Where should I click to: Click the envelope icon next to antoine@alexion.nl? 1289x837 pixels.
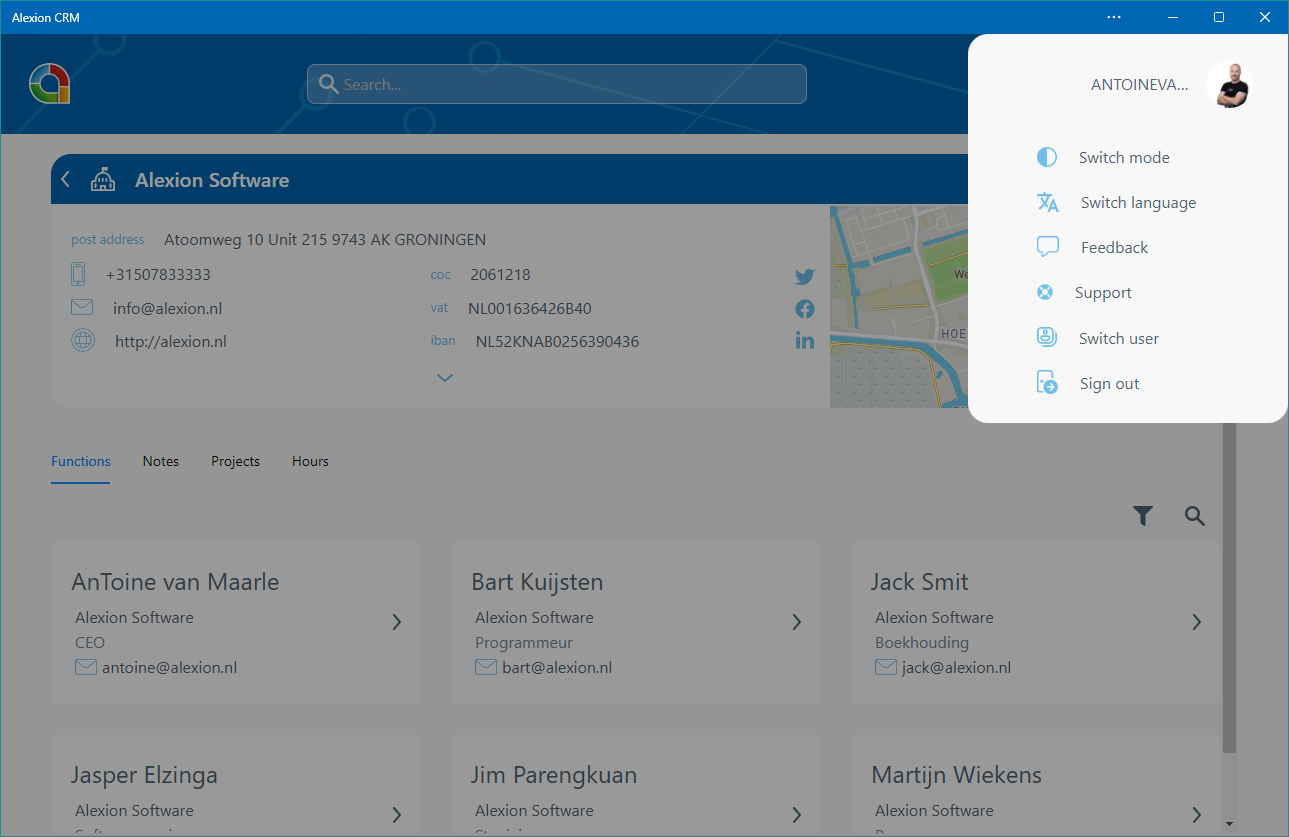click(86, 667)
